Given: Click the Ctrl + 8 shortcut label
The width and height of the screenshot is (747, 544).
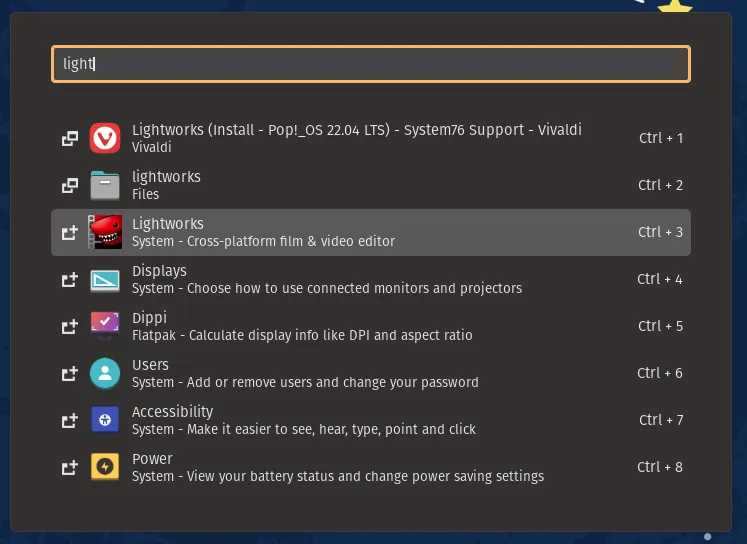Looking at the screenshot, I should (x=660, y=467).
